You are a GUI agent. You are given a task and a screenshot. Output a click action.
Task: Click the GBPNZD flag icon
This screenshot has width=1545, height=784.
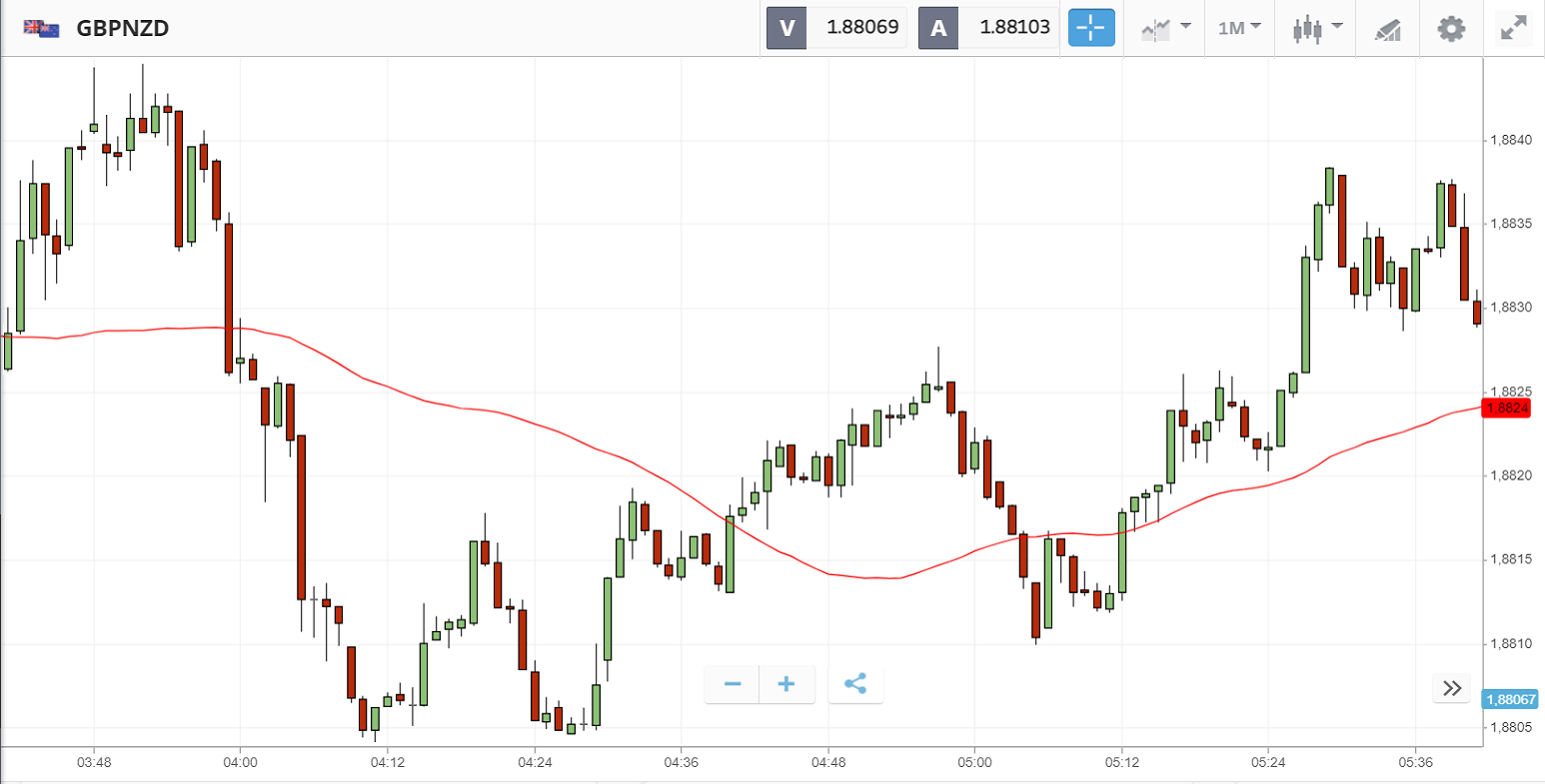click(x=41, y=28)
